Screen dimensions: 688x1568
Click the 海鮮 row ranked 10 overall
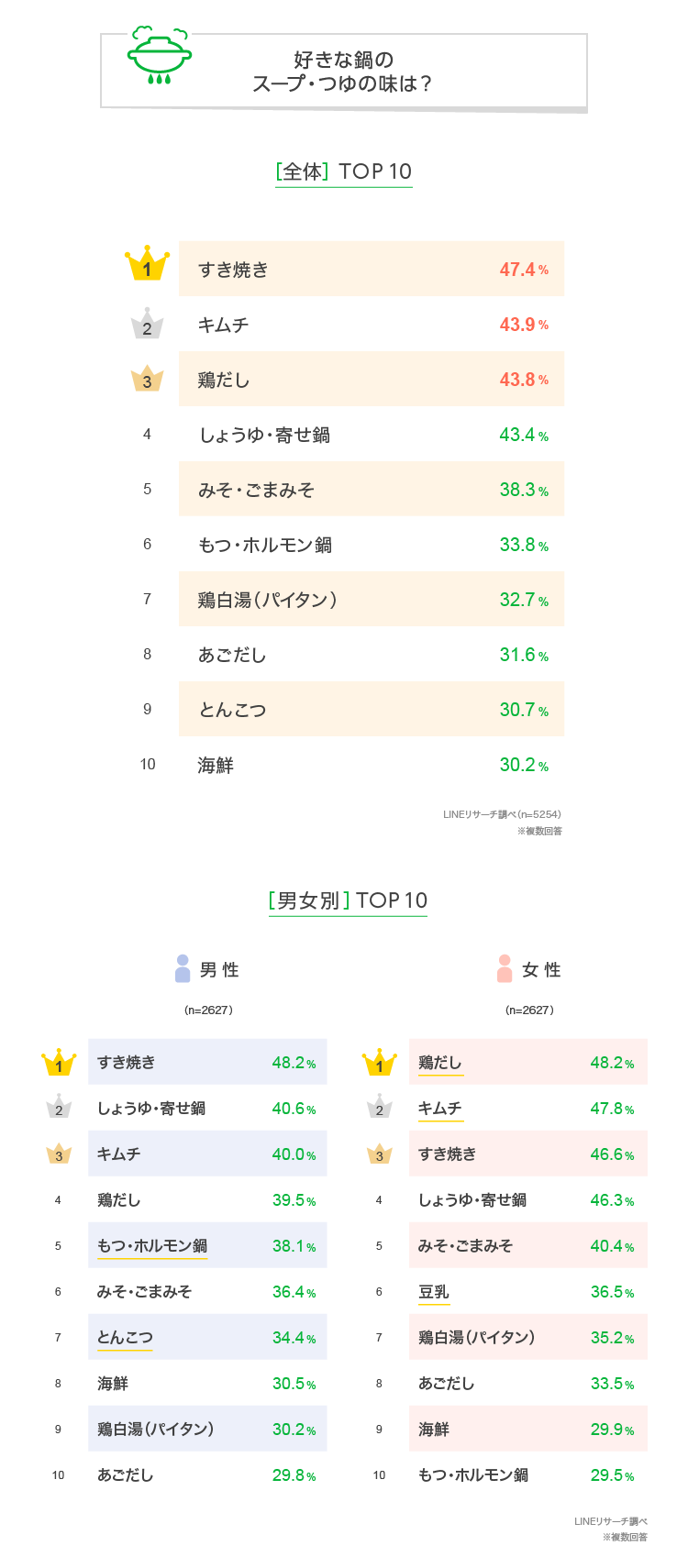(371, 765)
